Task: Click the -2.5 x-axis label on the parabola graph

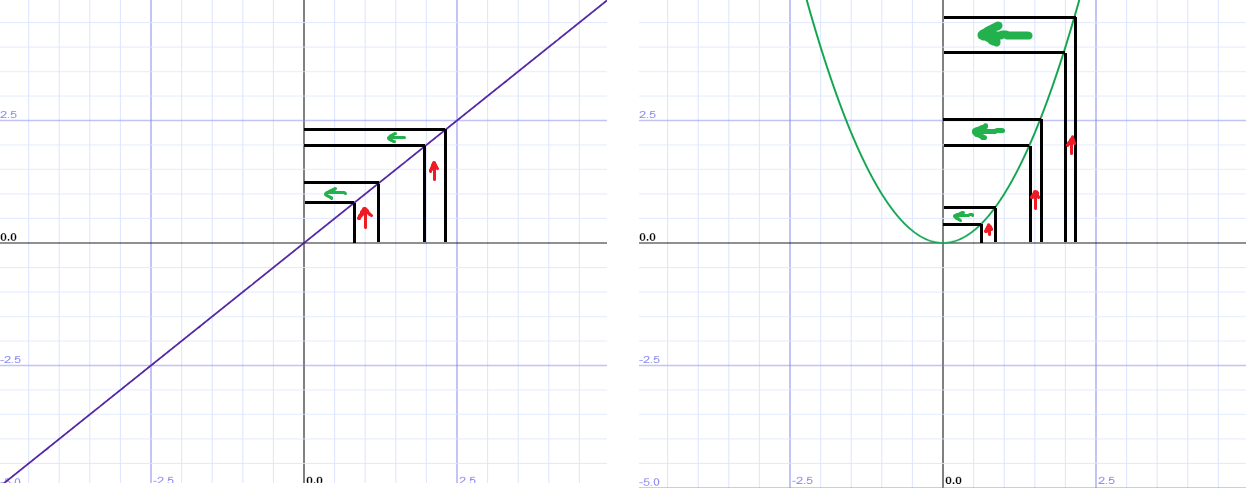Action: coord(802,480)
